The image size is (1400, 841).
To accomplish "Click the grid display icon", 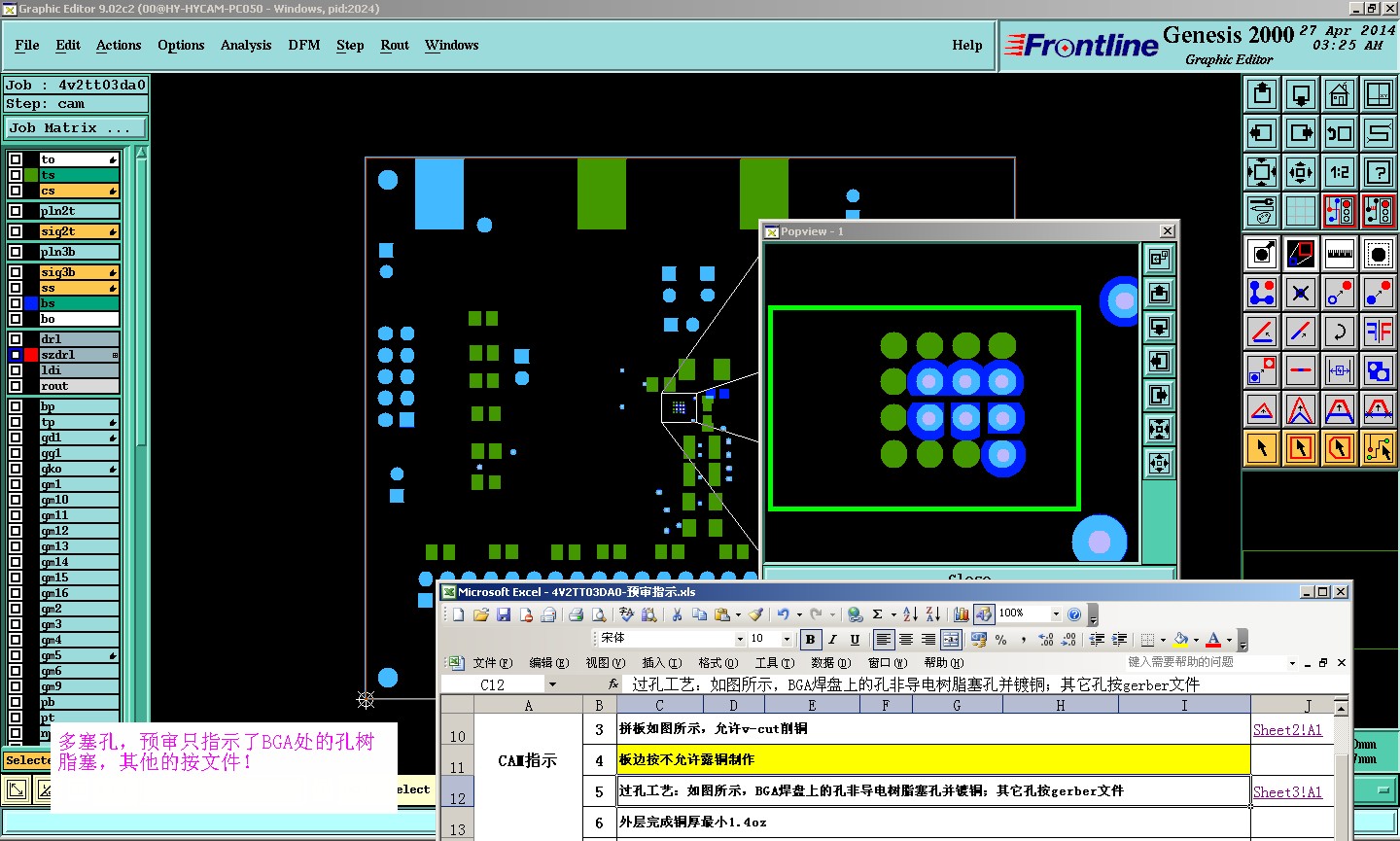I will (1301, 211).
